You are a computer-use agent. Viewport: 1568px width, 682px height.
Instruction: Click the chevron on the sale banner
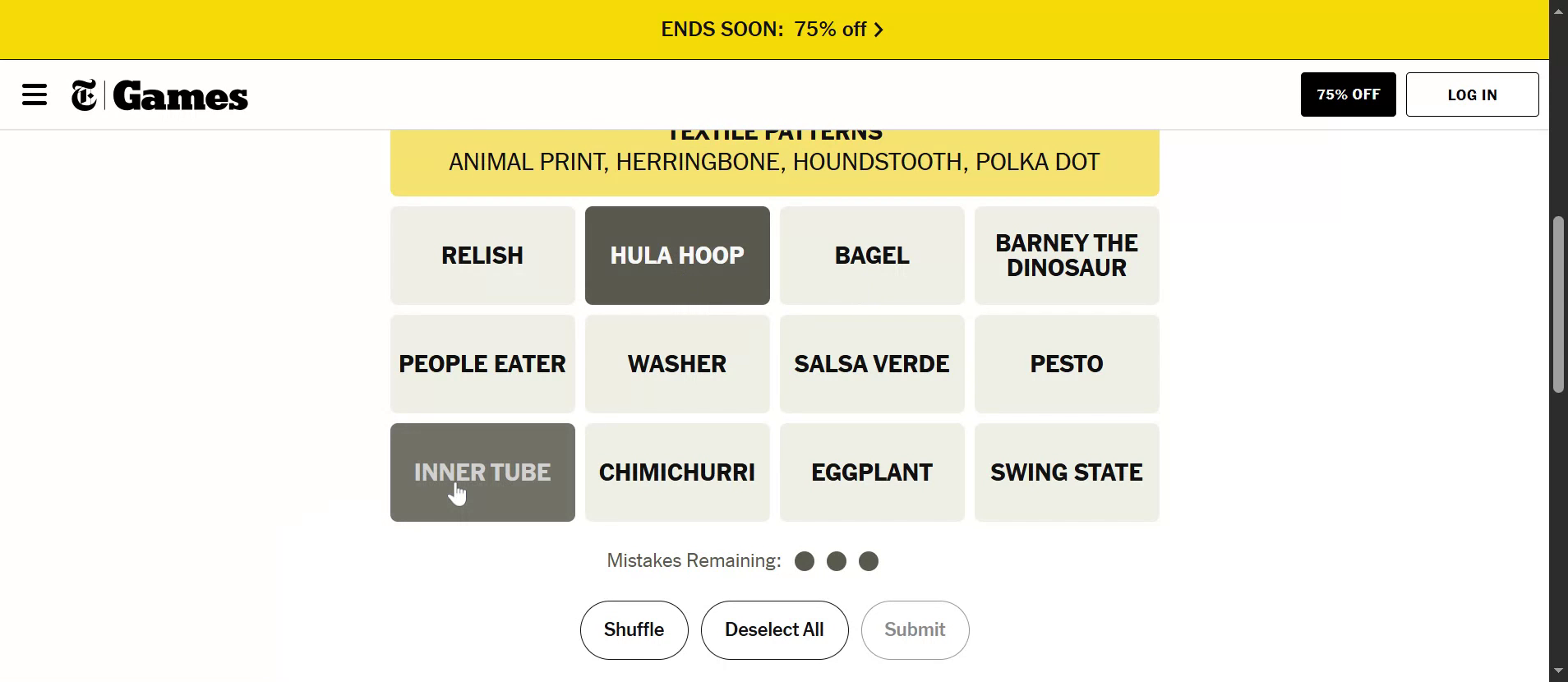tap(879, 30)
